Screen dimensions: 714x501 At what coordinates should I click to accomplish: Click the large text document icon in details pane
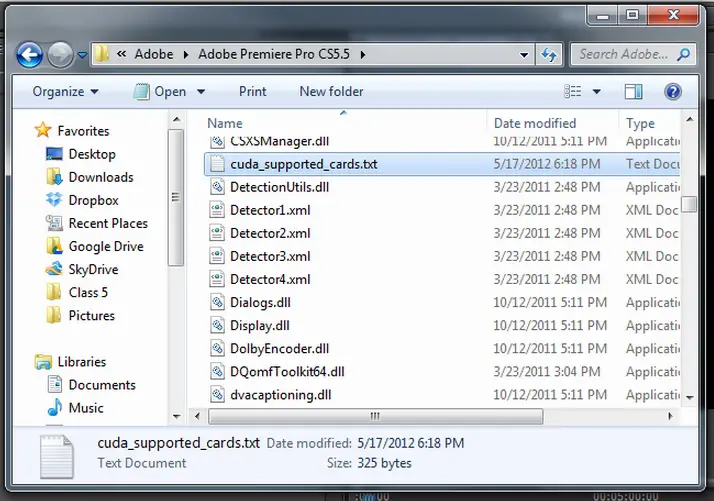point(56,457)
